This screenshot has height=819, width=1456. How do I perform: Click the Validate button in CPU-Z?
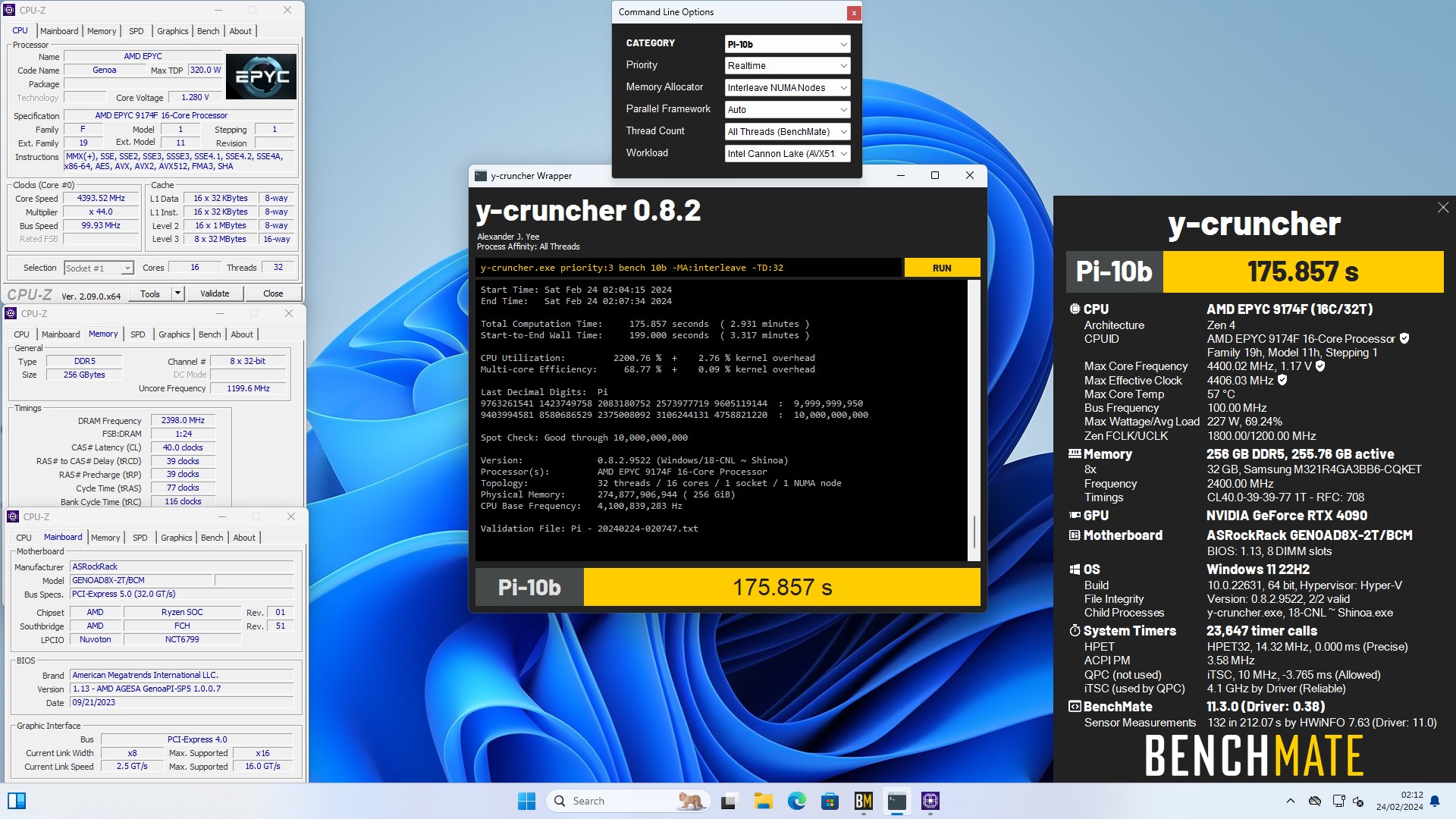(215, 293)
